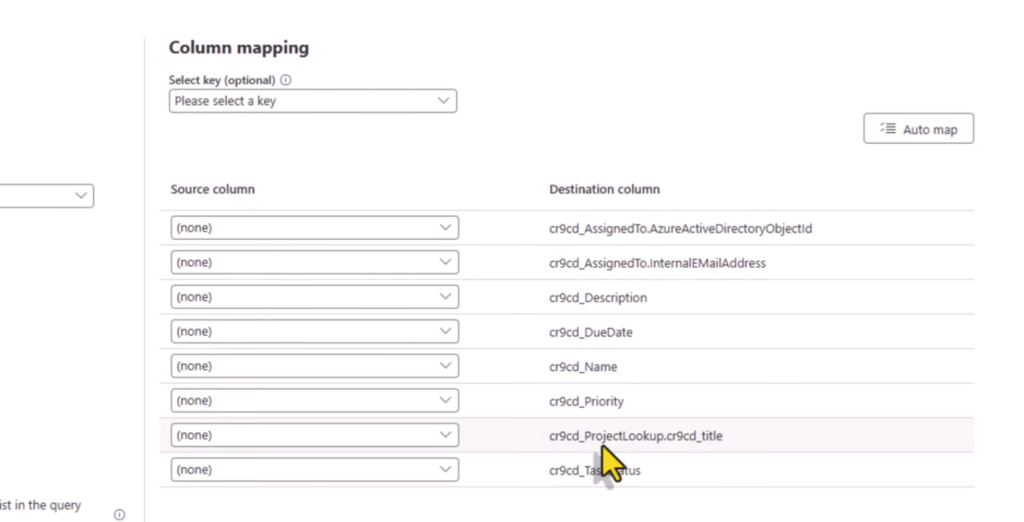
Task: Select the cr9cd_Description destination text
Action: 598,298
